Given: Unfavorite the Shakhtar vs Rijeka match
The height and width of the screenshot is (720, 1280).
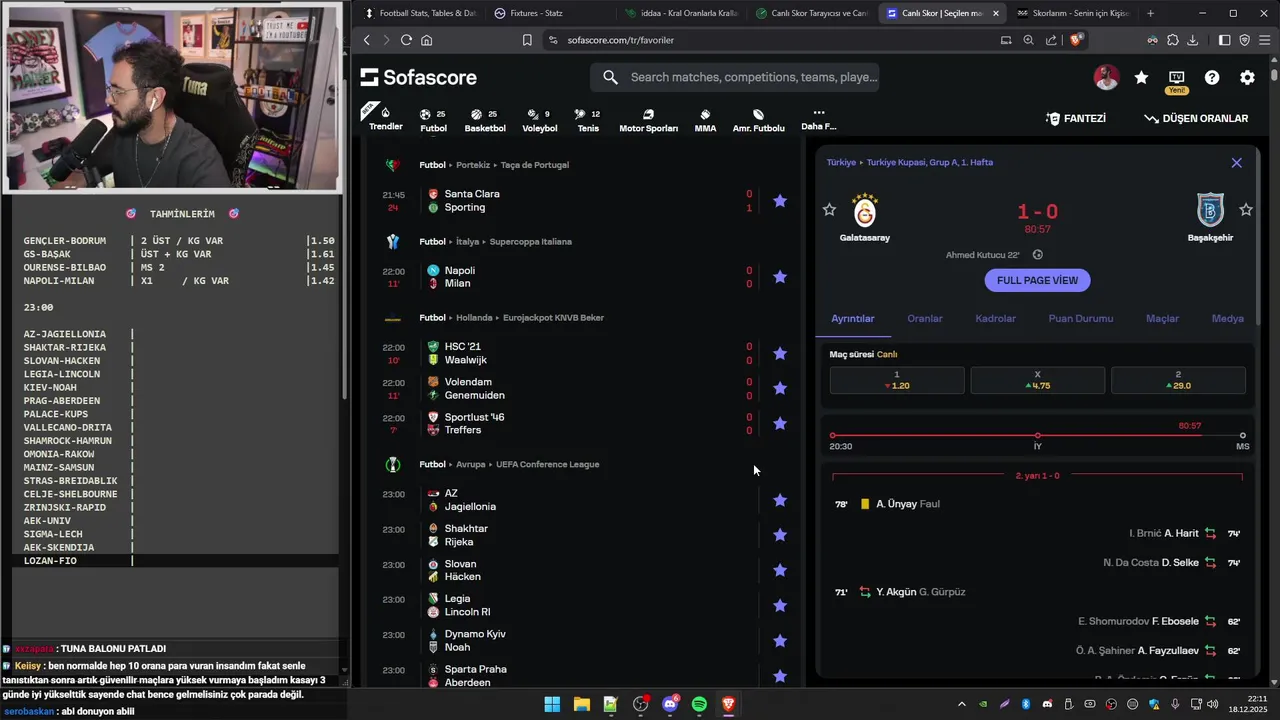Looking at the screenshot, I should coord(780,535).
